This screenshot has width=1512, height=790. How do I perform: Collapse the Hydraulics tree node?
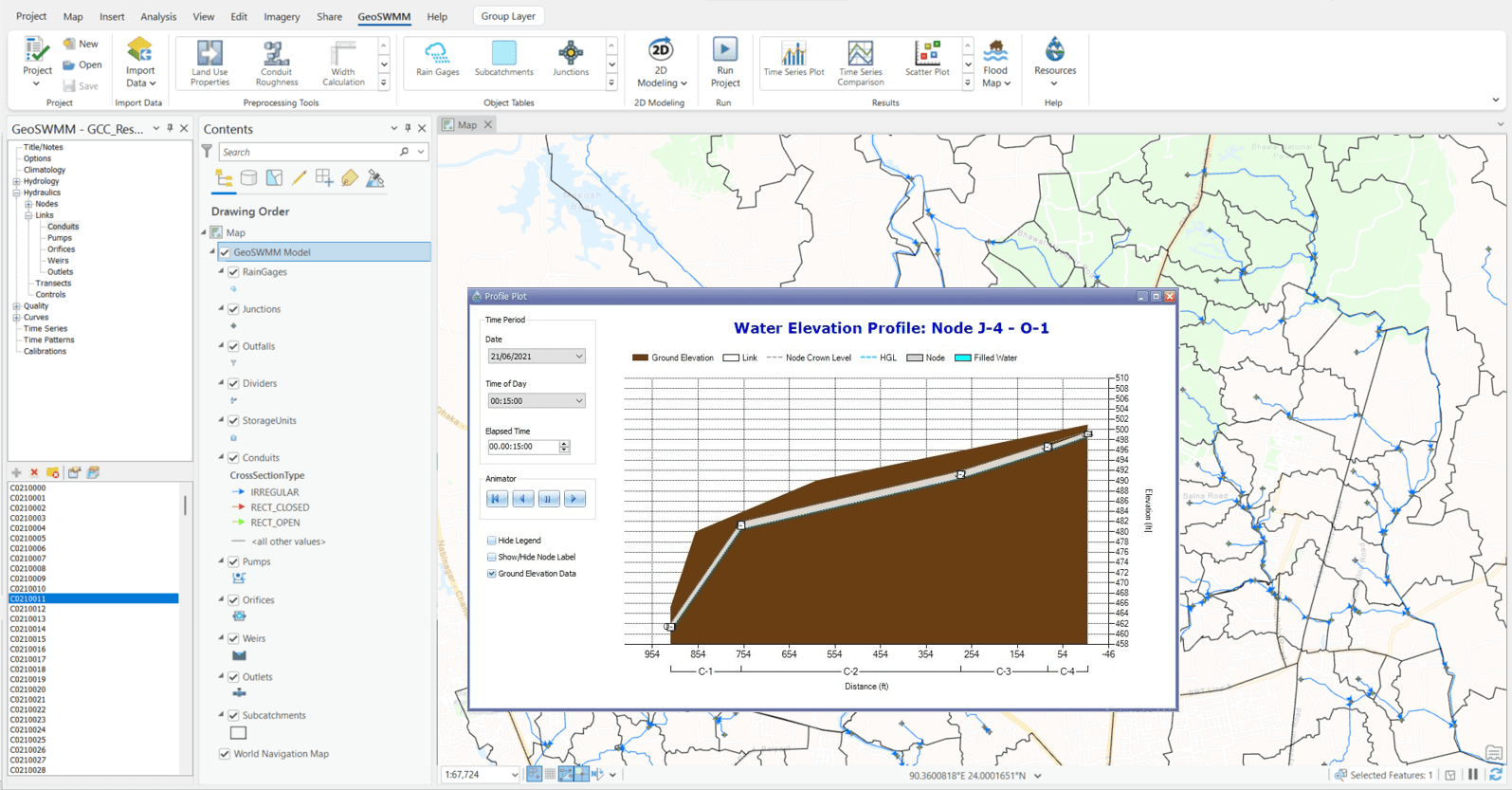point(16,193)
